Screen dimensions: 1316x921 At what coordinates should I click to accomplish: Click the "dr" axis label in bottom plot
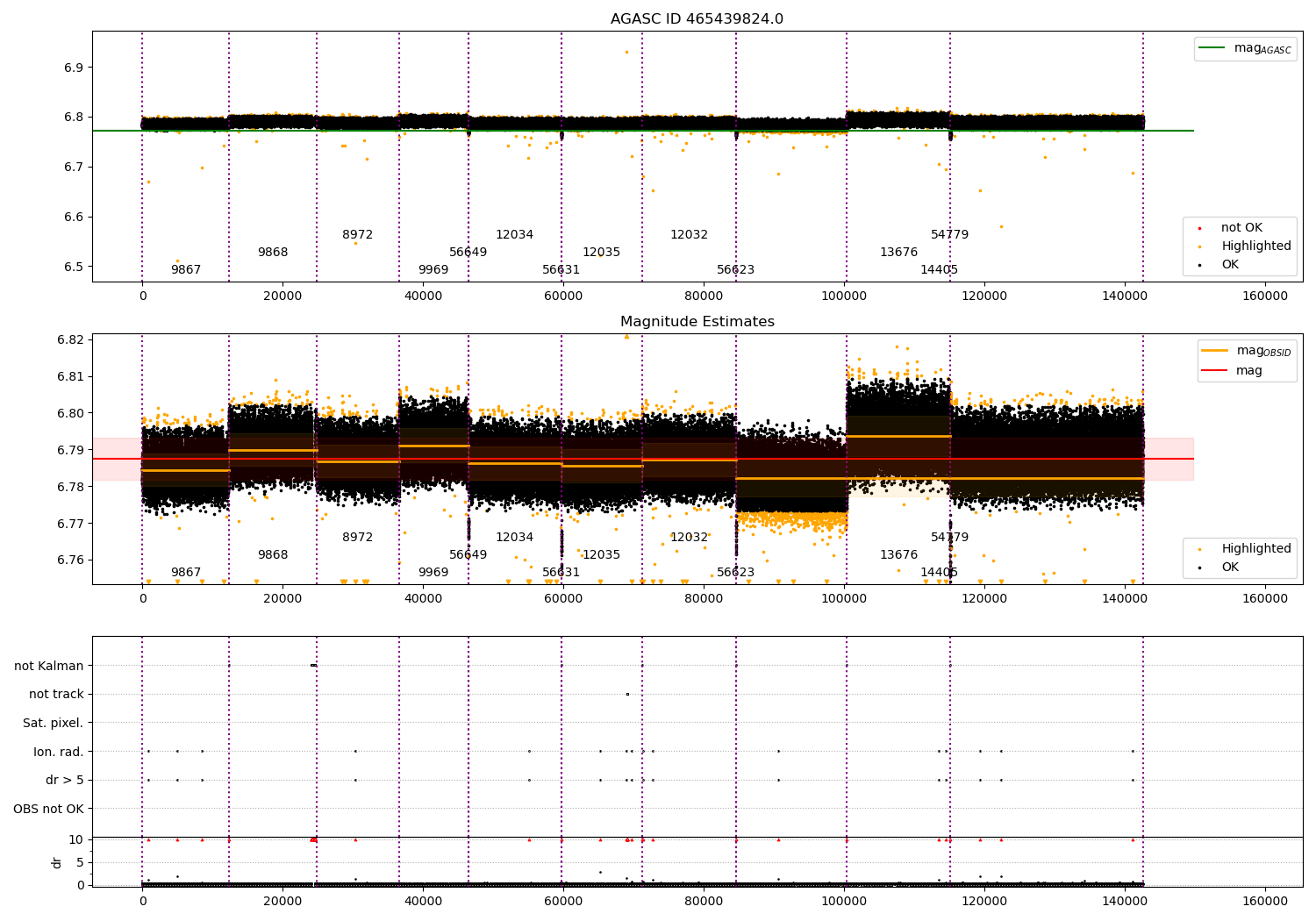(x=57, y=862)
